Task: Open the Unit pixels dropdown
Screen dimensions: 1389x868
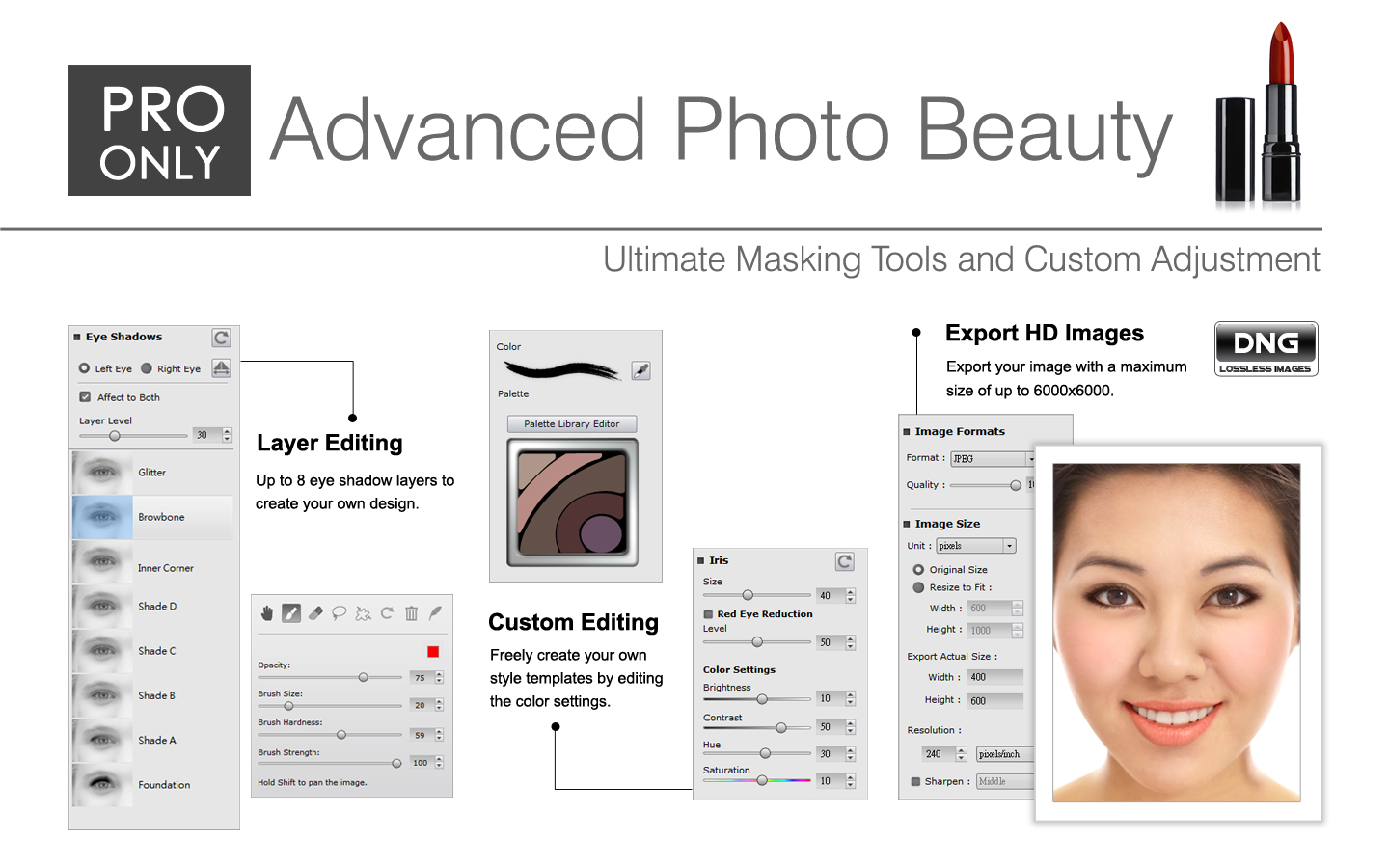Action: [x=976, y=546]
